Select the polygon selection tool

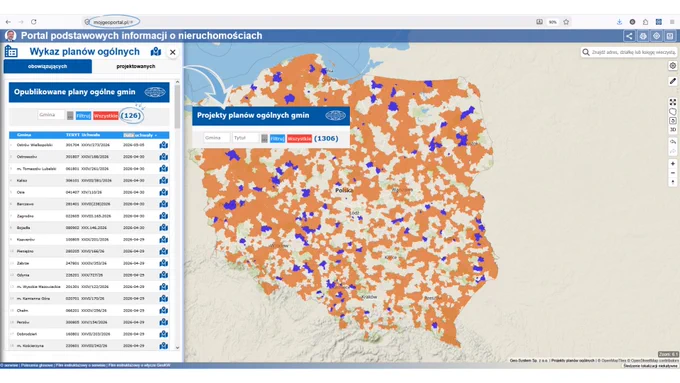(x=673, y=111)
